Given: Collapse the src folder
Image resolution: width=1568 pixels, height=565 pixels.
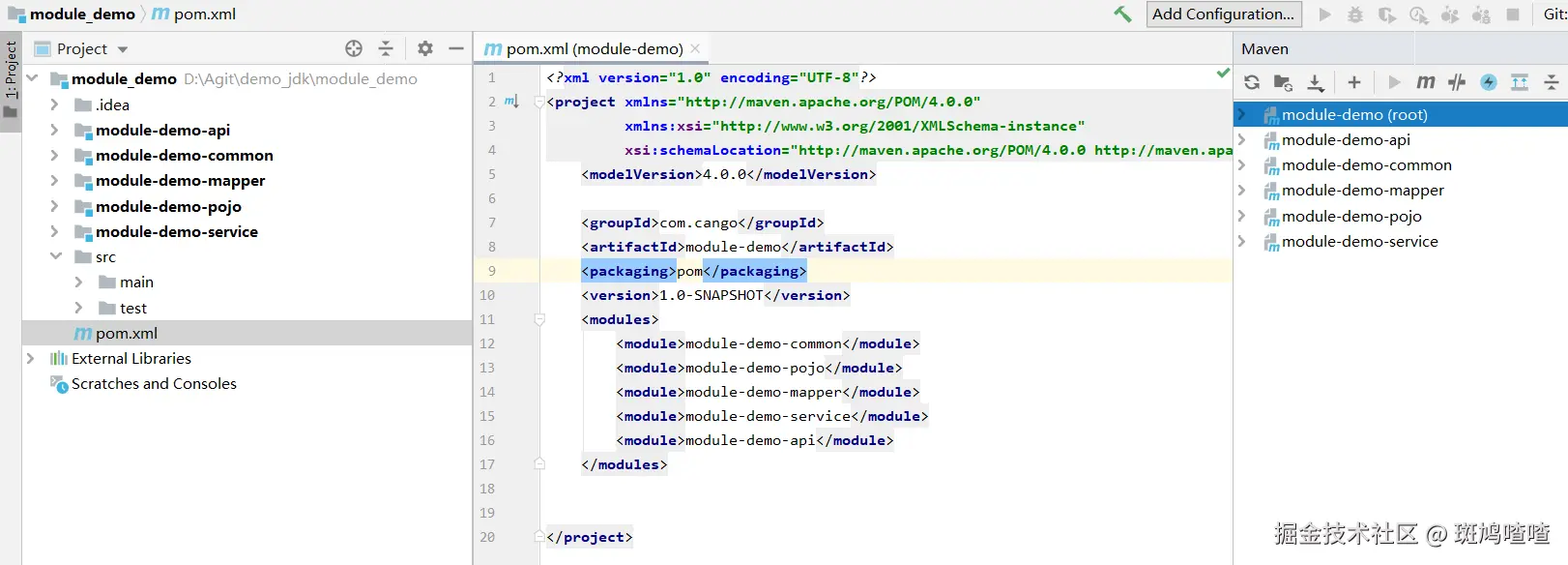Looking at the screenshot, I should pyautogui.click(x=55, y=256).
